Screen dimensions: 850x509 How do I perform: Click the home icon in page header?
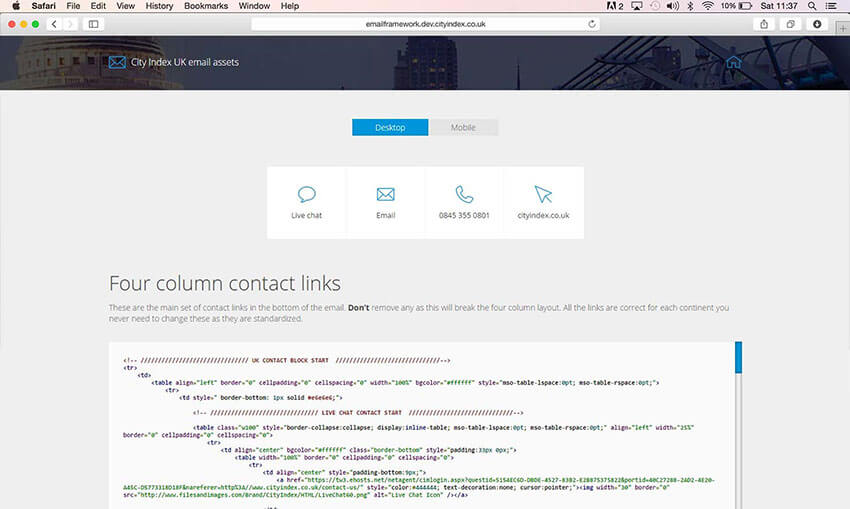[734, 62]
